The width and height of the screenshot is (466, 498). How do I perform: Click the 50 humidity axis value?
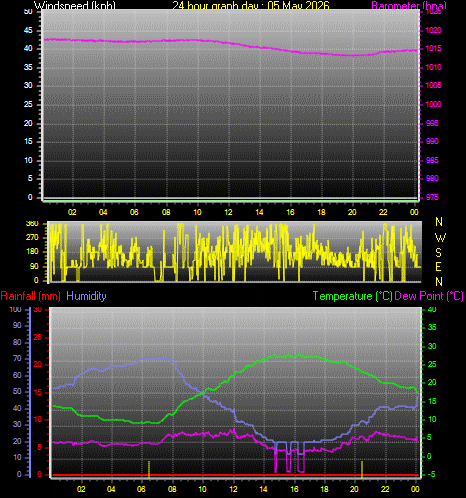pyautogui.click(x=17, y=391)
